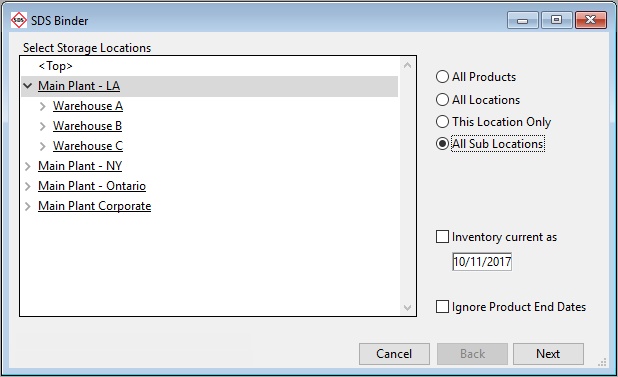Select This Location Only radio button
Image resolution: width=618 pixels, height=377 pixels.
(442, 121)
